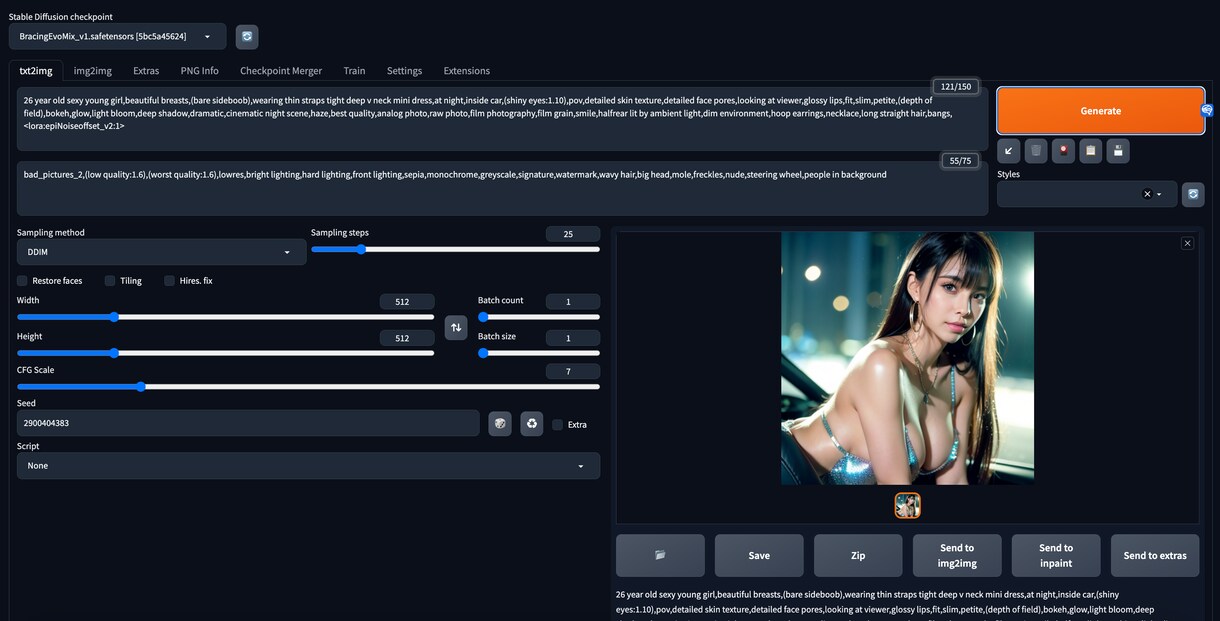
Task: Click the orange Generate button
Action: pos(1100,111)
